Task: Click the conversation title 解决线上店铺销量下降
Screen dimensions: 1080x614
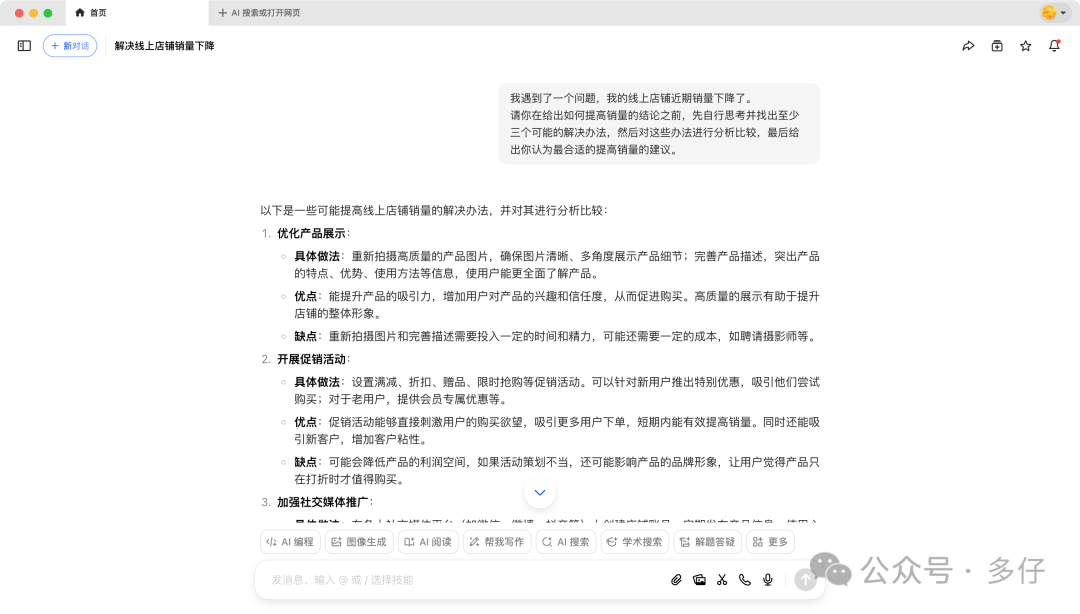Action: coord(164,45)
